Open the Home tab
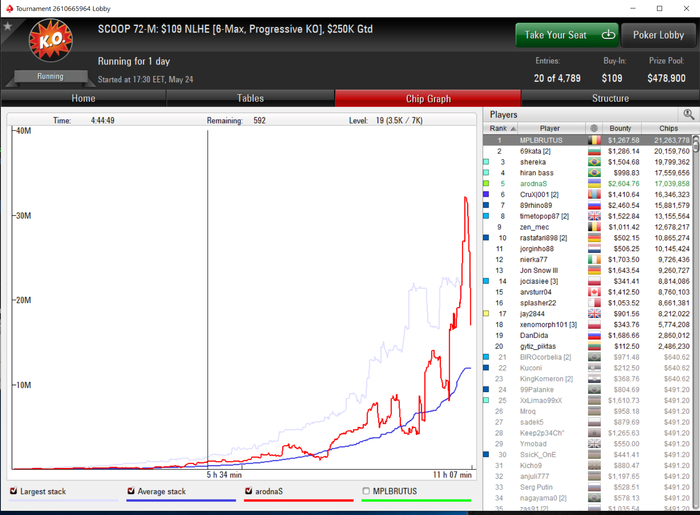This screenshot has width=700, height=515. click(x=83, y=98)
